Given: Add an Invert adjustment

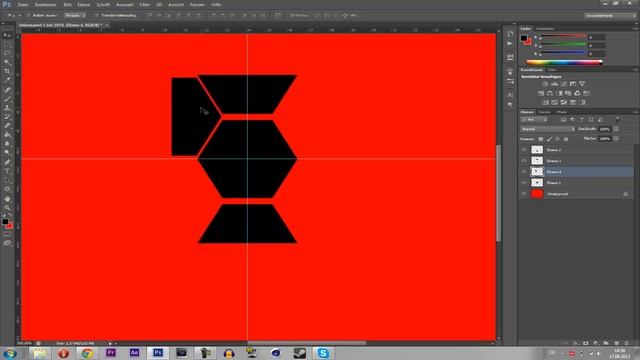Looking at the screenshot, I should point(545,102).
